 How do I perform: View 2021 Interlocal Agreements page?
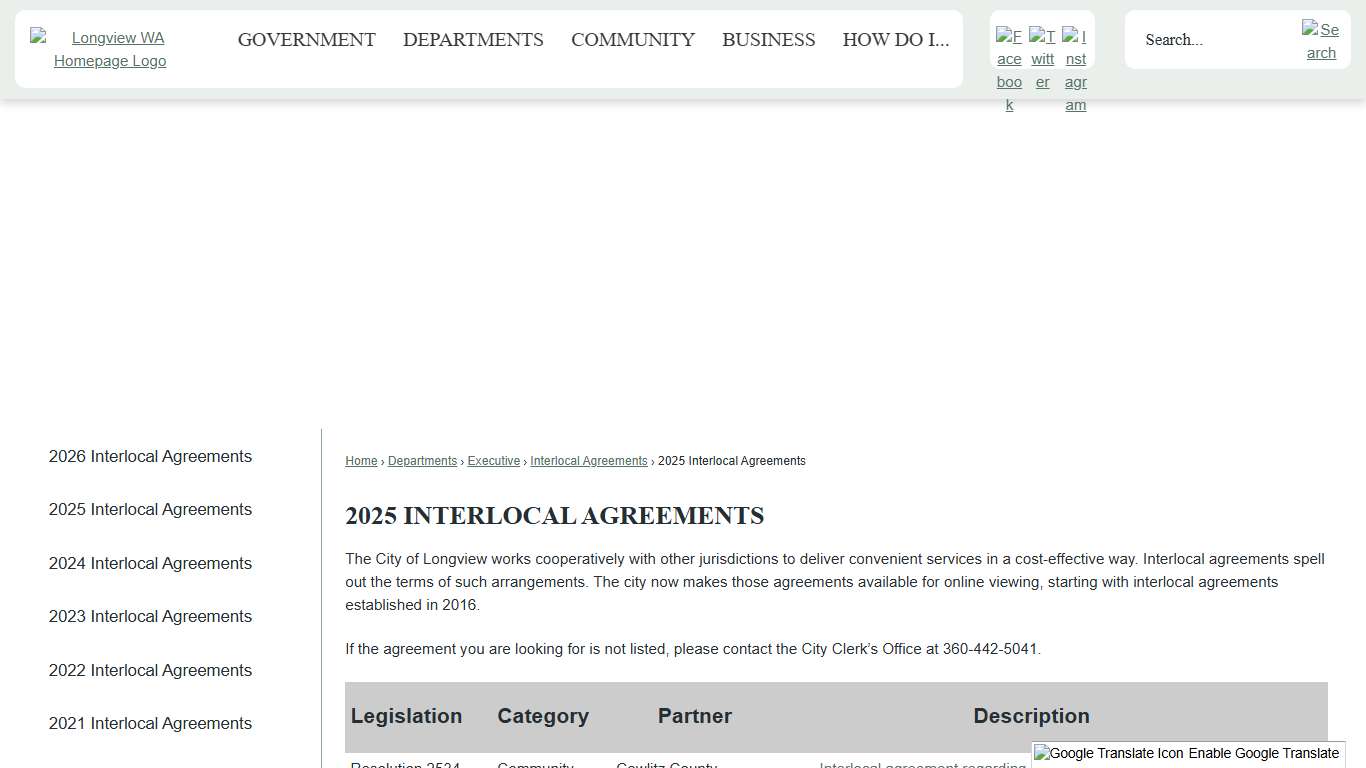coord(150,723)
